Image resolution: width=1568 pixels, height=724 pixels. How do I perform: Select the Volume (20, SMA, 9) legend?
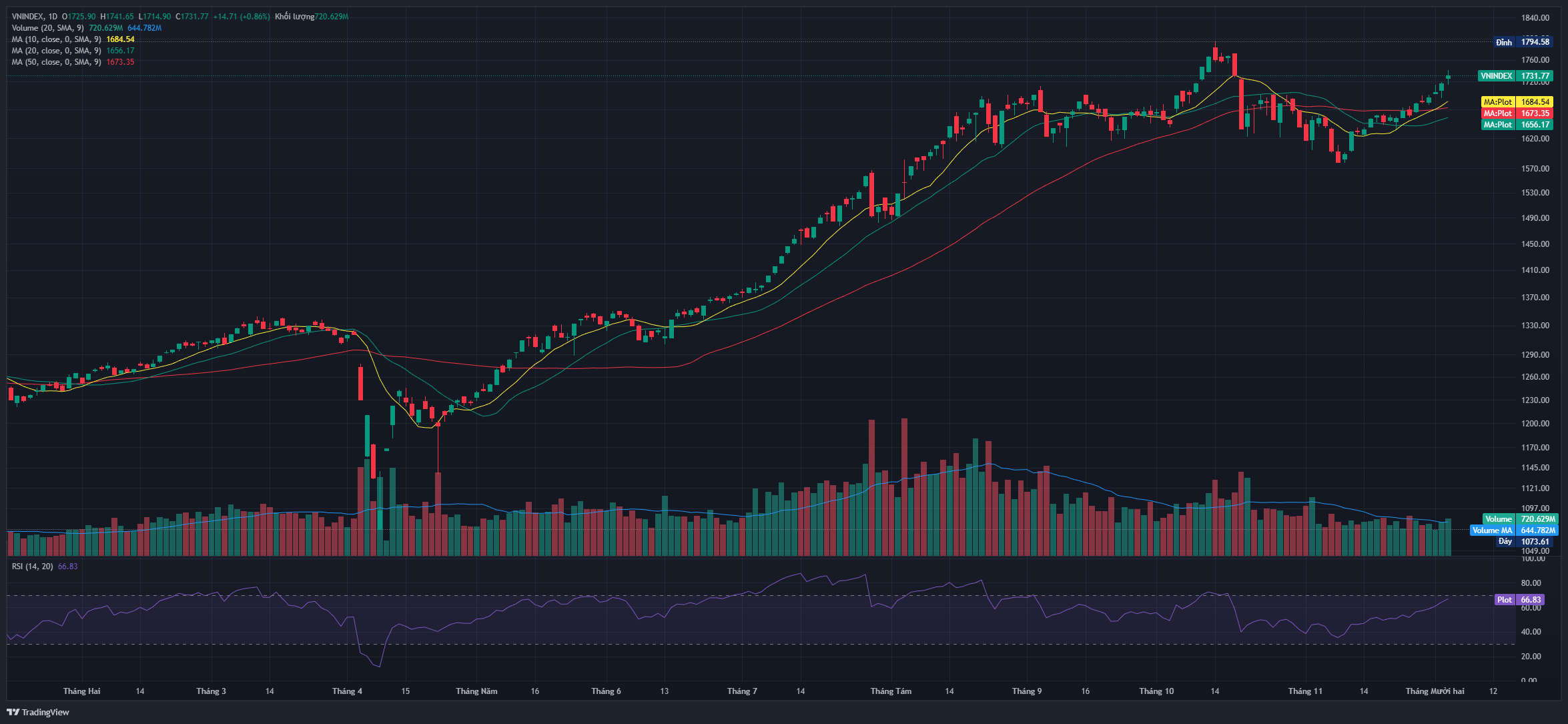click(48, 28)
